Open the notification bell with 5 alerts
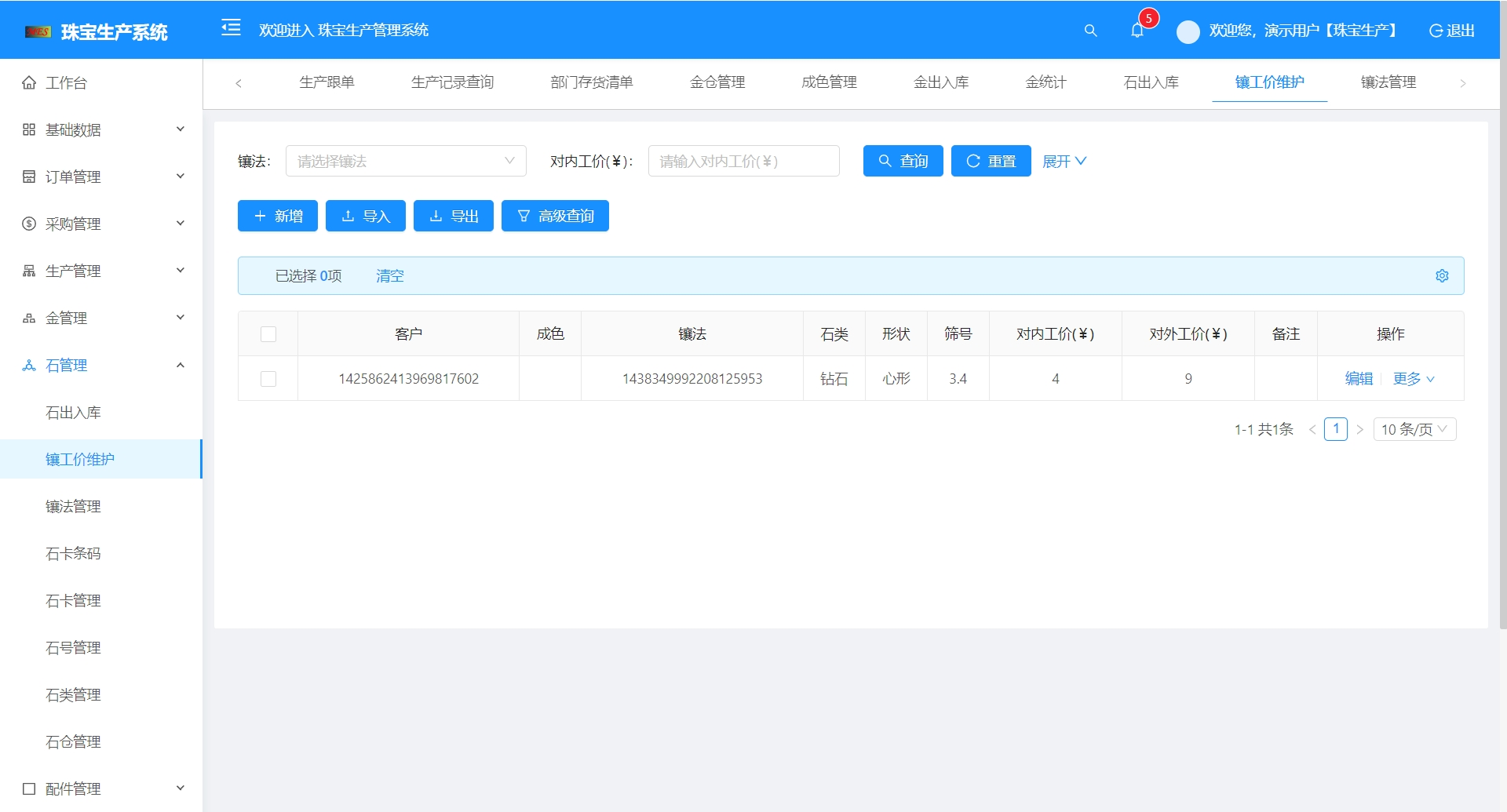Screen dimensions: 1507x812 point(1137,31)
